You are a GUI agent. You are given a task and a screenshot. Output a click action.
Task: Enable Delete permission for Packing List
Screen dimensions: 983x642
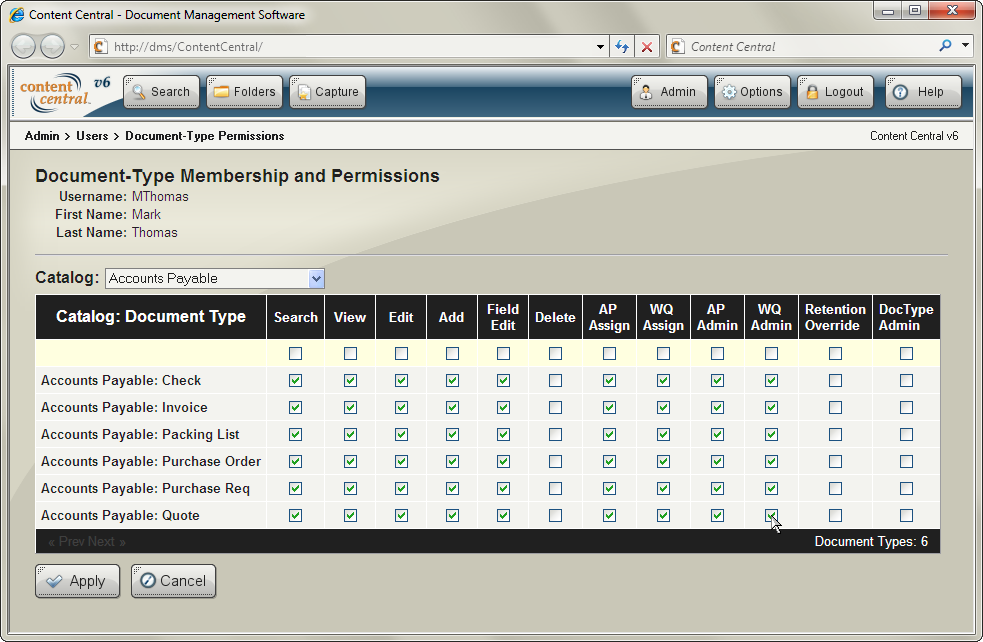point(555,434)
